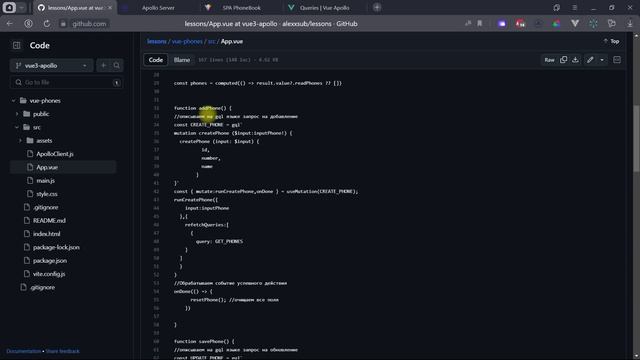Image resolution: width=640 pixels, height=360 pixels.
Task: Reload the current page
Action: 47,24
